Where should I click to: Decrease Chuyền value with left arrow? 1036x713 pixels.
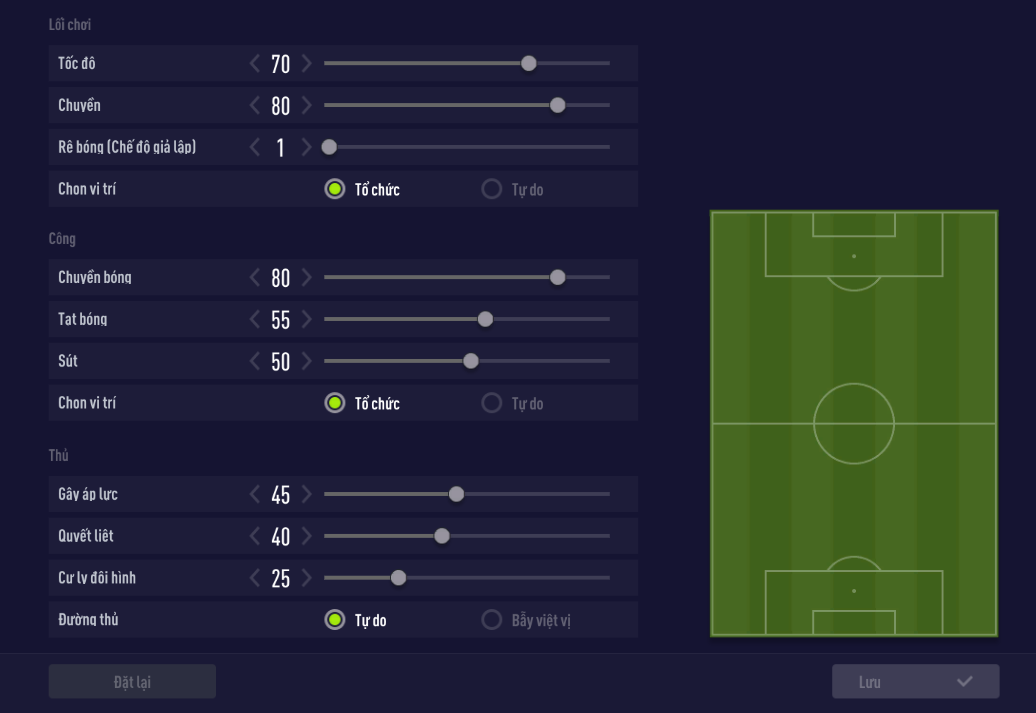(x=255, y=106)
